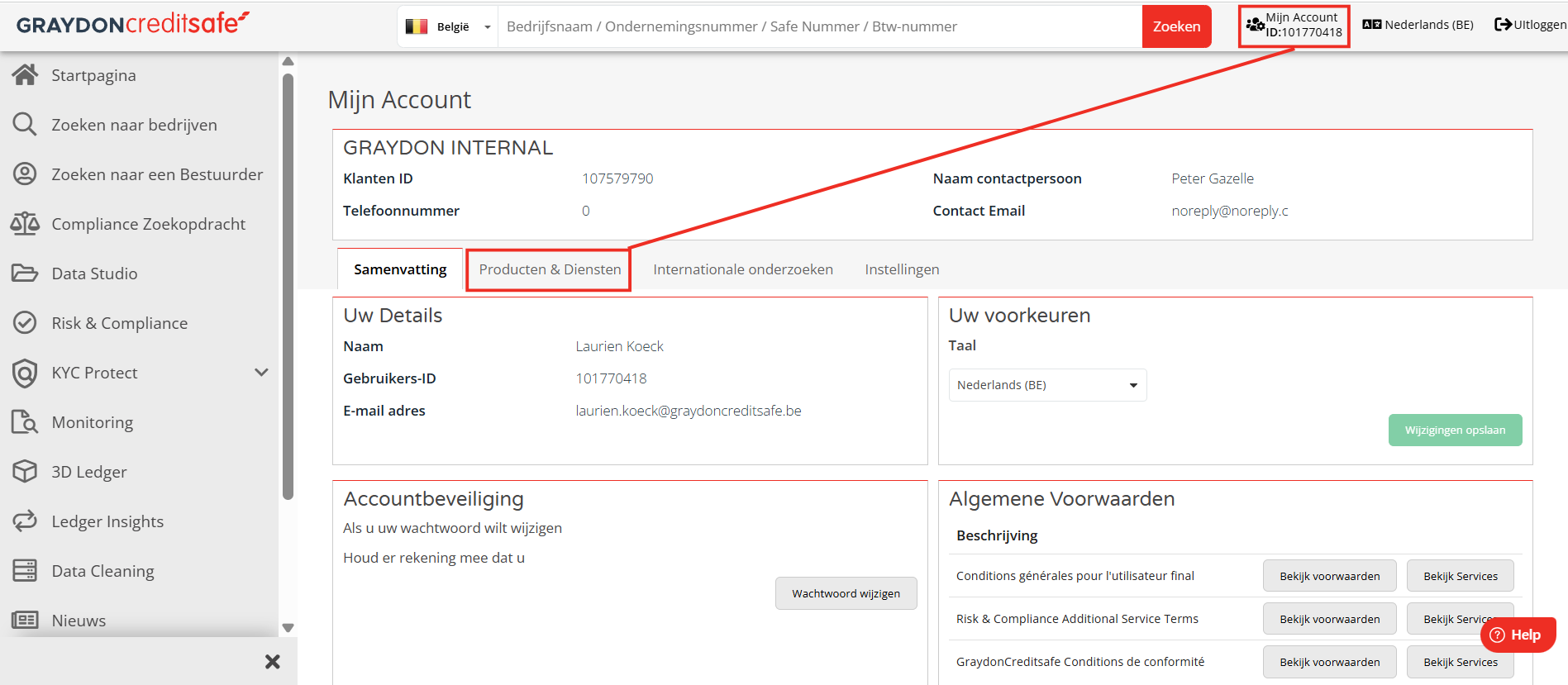
Task: Open the België country dropdown arrow
Action: click(x=488, y=27)
